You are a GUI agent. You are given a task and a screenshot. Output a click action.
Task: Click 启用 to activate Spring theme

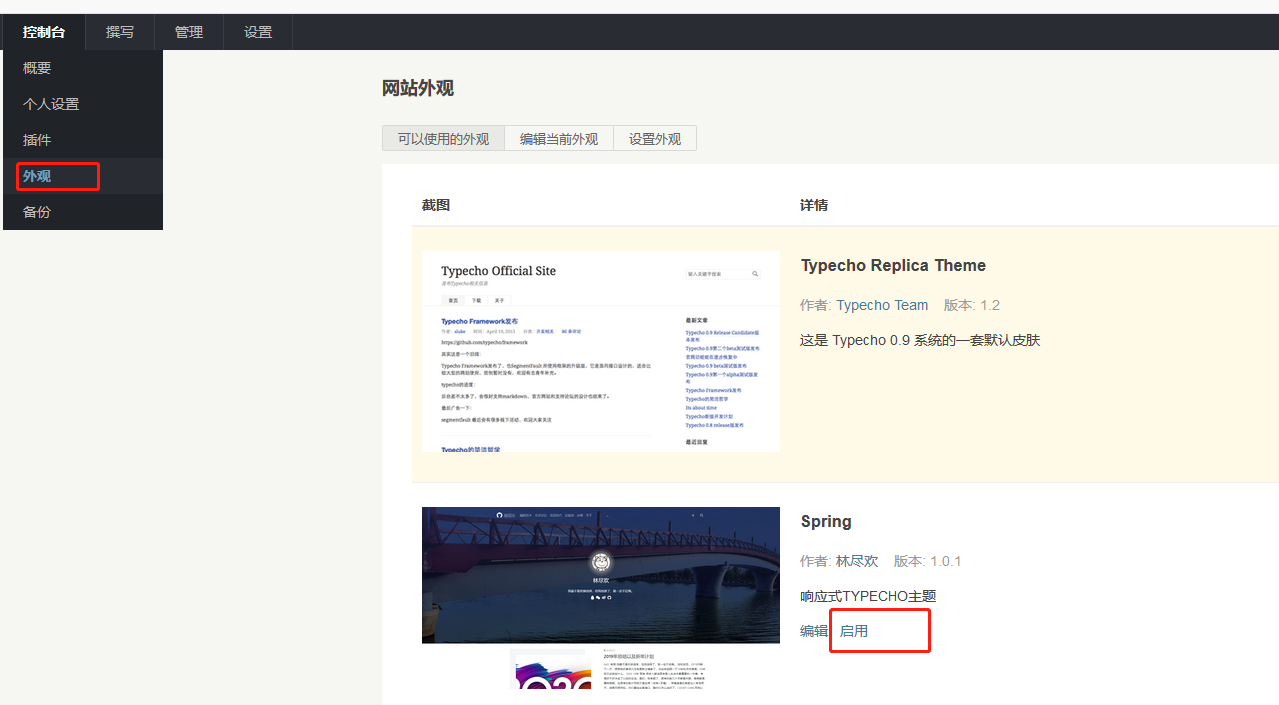tap(854, 631)
